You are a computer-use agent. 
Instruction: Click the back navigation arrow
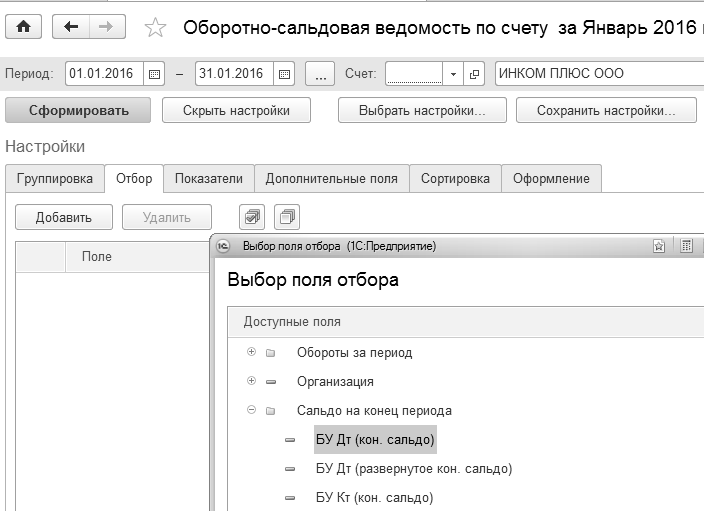tap(72, 27)
